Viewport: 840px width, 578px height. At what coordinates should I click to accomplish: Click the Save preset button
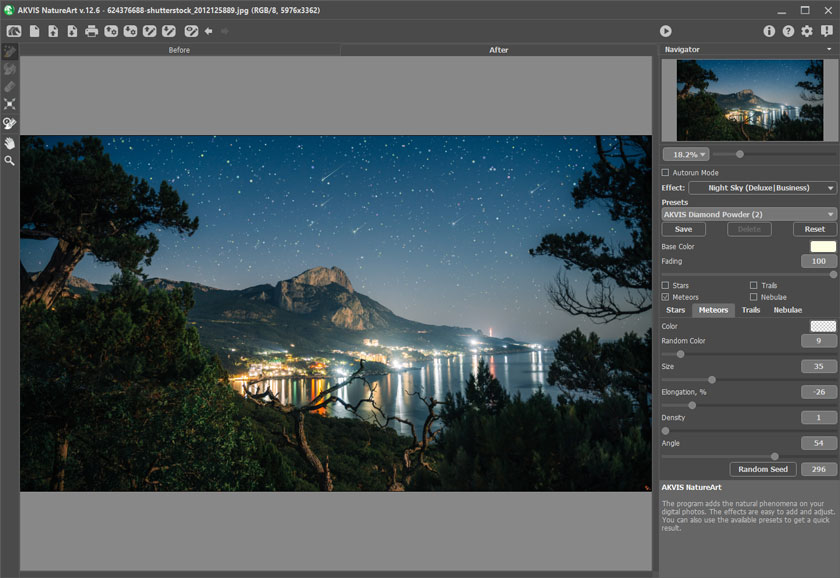[x=684, y=229]
